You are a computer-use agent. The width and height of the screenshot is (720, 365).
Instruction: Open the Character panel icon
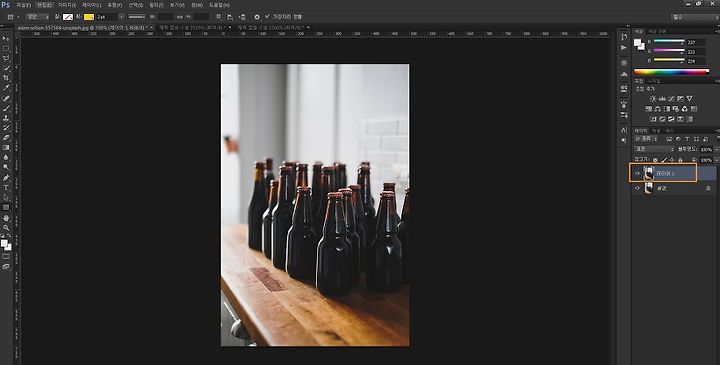click(x=624, y=130)
